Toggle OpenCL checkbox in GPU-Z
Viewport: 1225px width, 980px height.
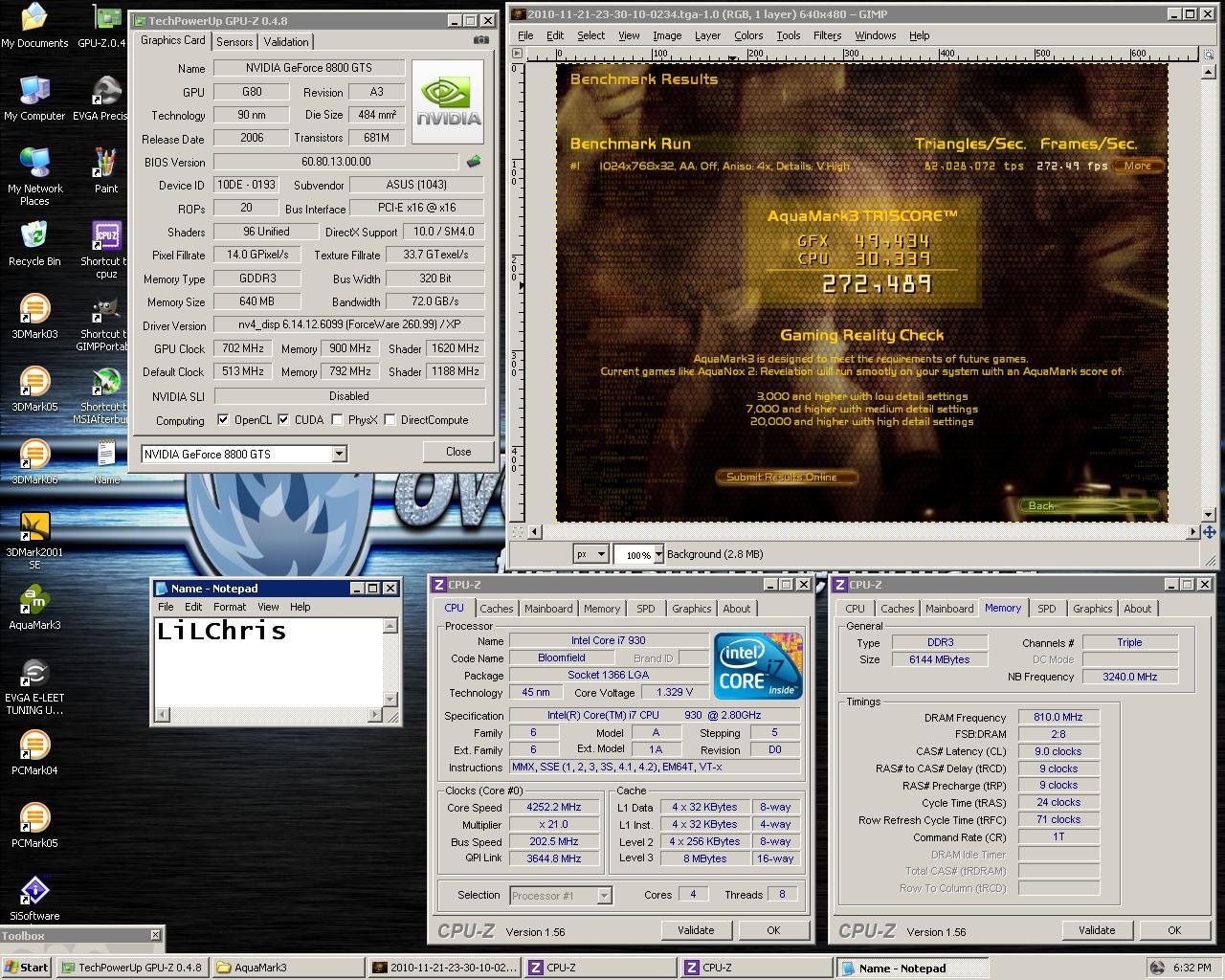tap(223, 419)
